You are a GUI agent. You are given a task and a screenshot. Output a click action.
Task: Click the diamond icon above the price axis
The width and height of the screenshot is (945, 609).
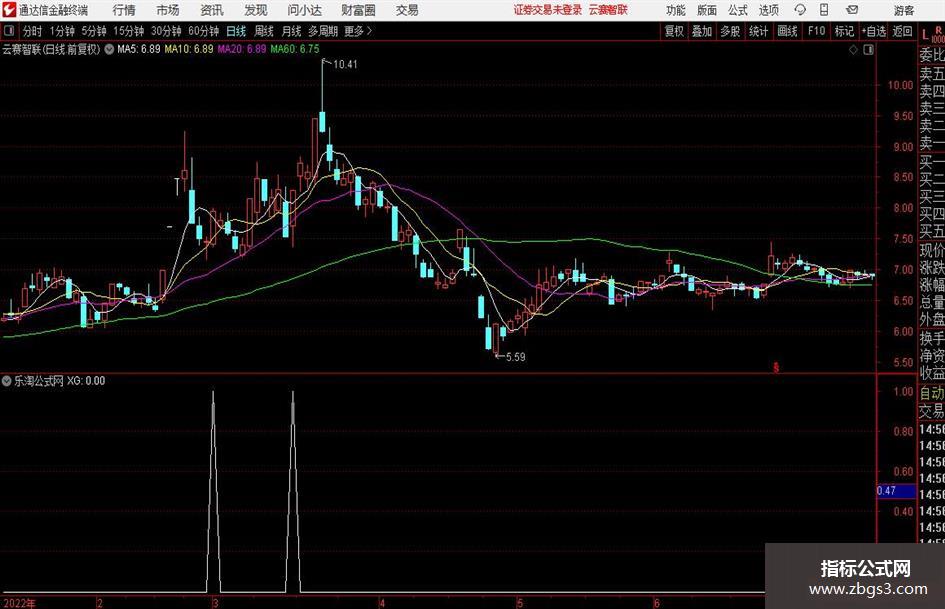(853, 50)
